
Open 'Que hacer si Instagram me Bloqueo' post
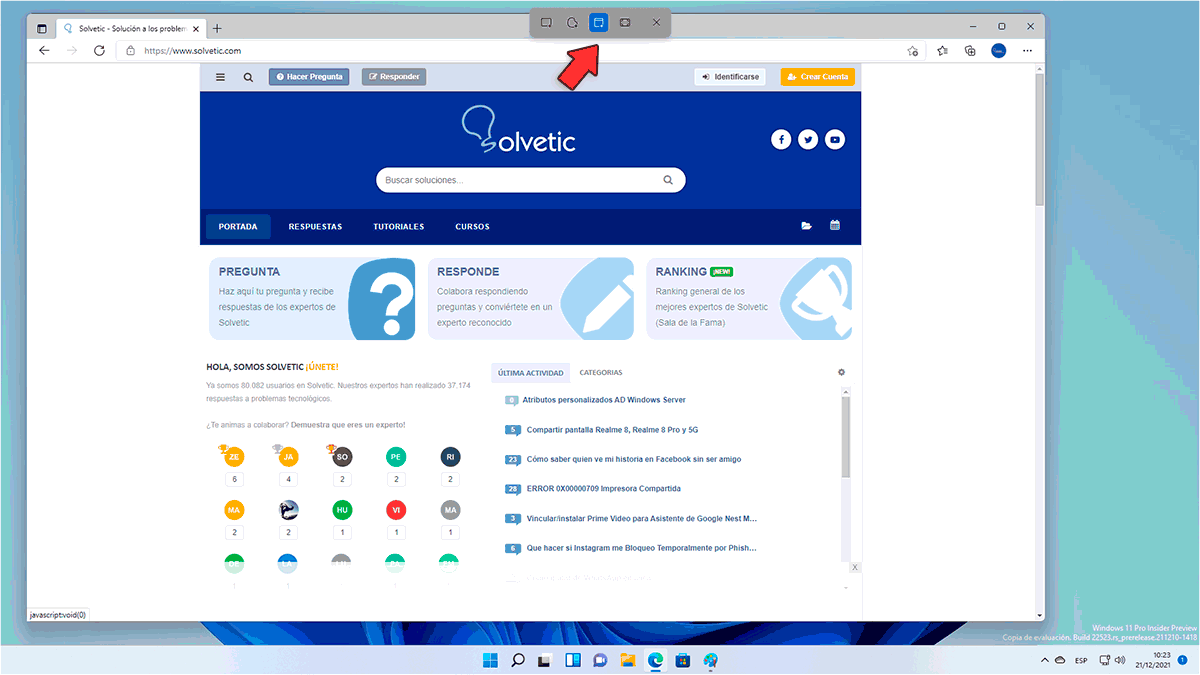(642, 549)
